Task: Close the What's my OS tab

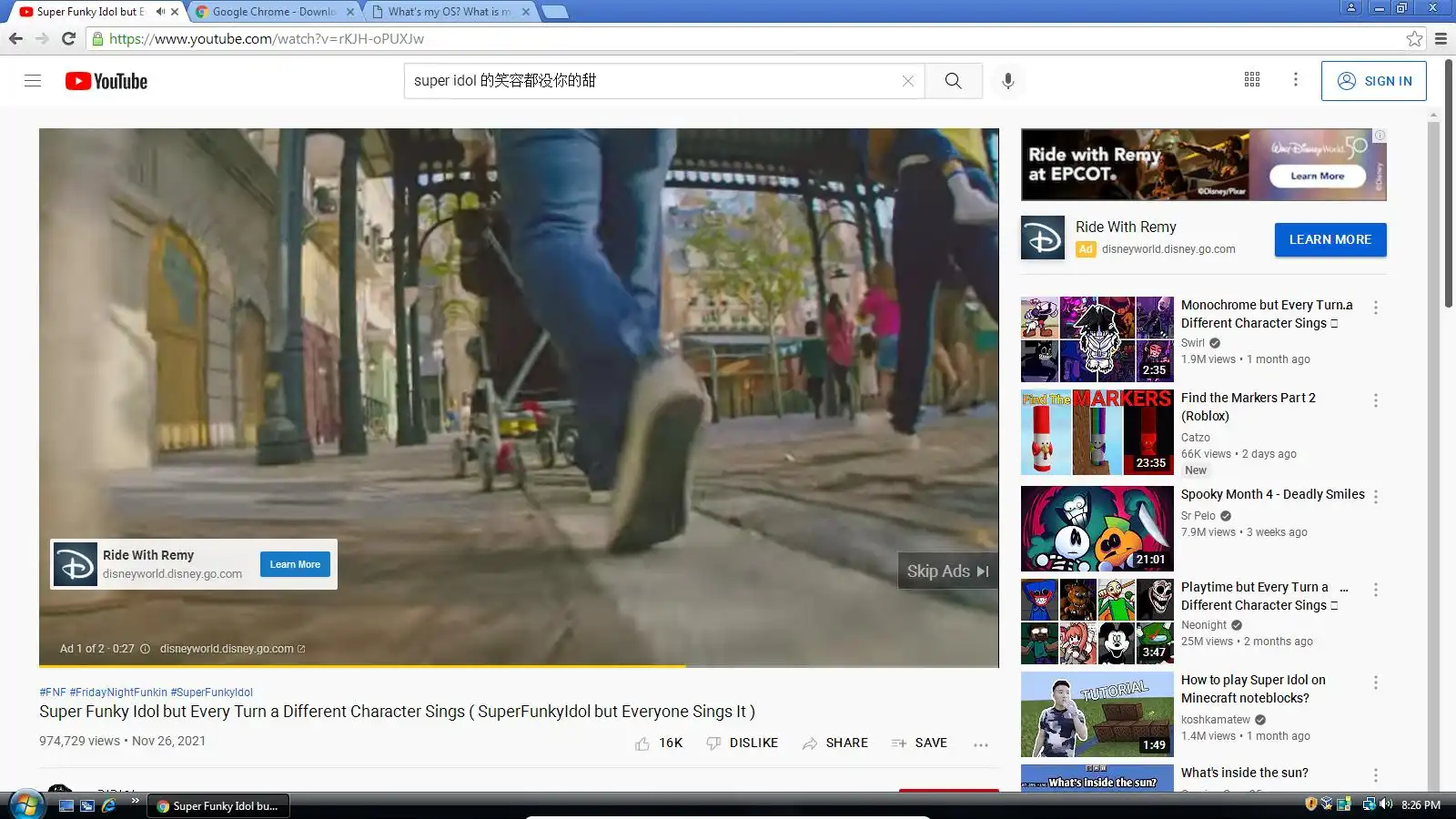Action: (x=526, y=12)
